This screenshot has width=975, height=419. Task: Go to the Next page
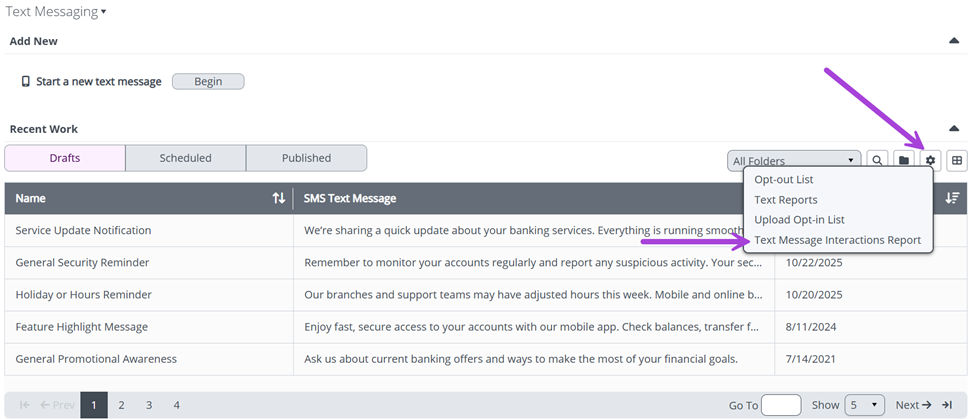coord(913,405)
